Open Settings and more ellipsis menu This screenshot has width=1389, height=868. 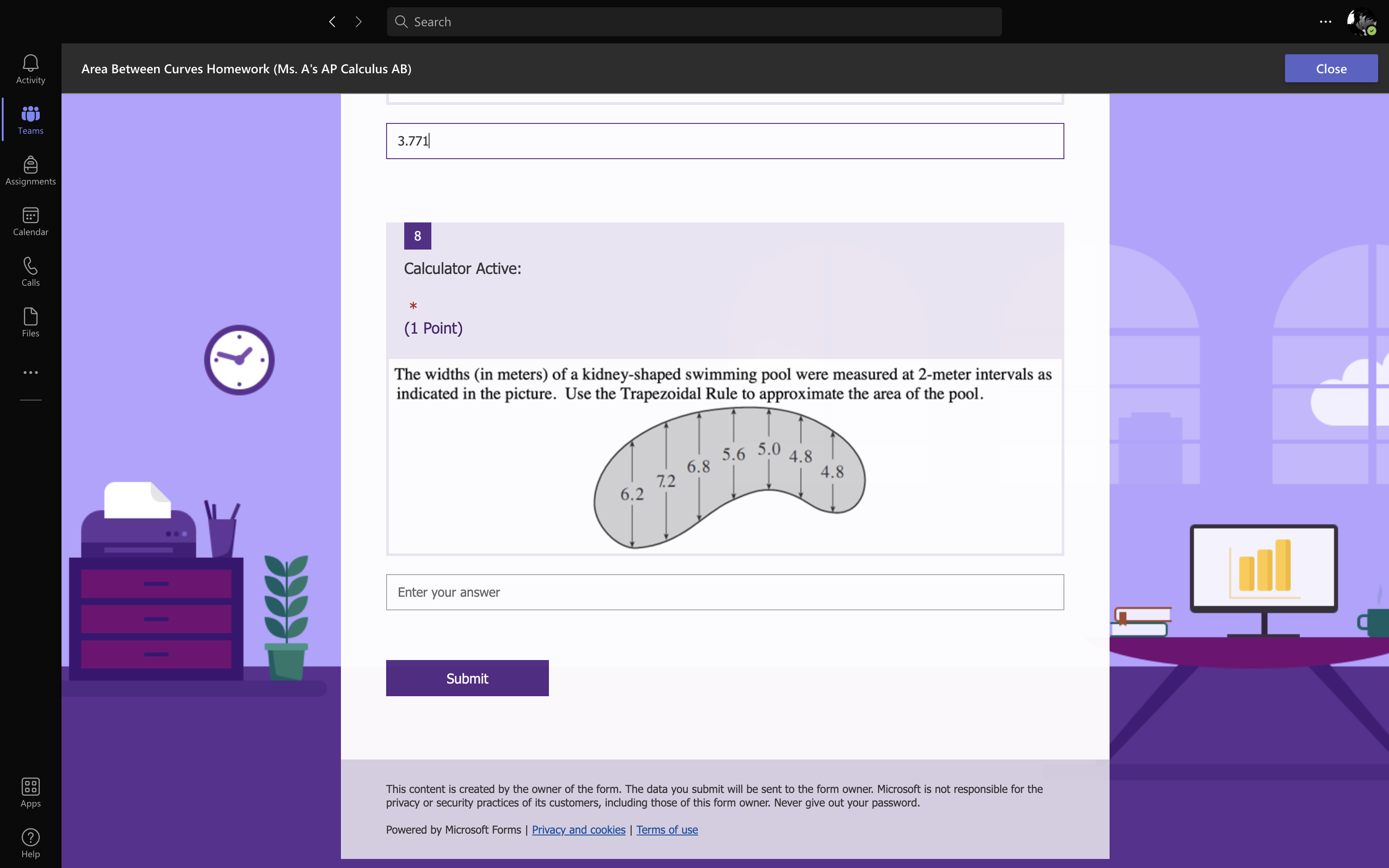tap(1325, 22)
